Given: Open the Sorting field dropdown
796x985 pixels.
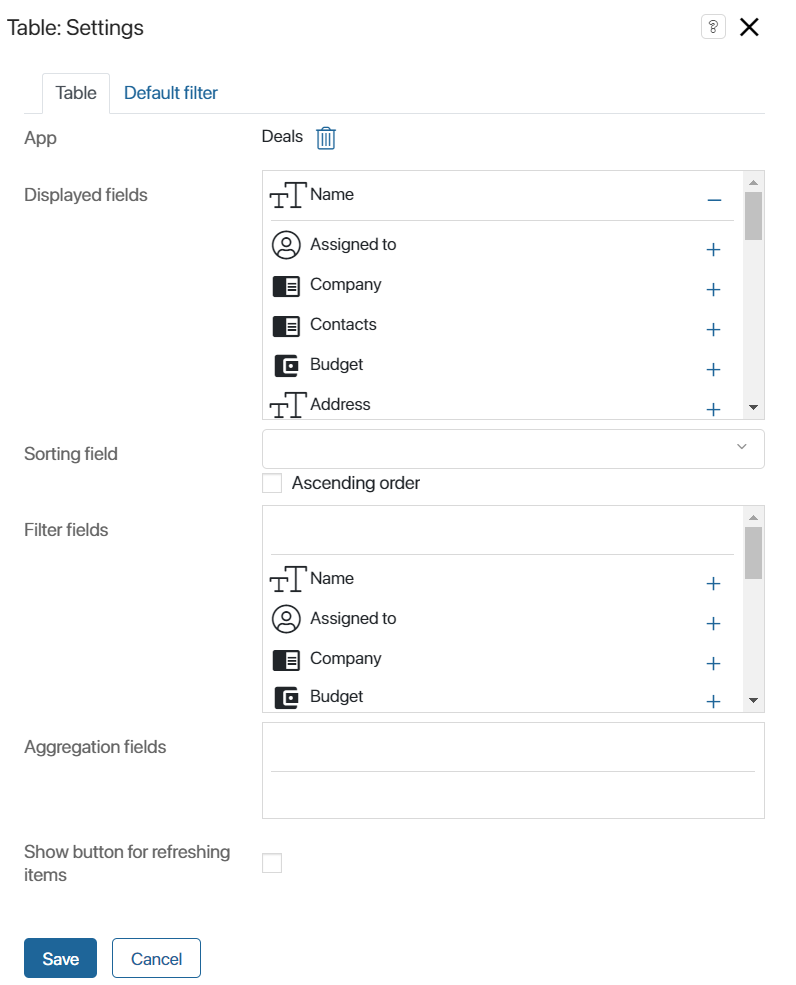Looking at the screenshot, I should point(513,449).
